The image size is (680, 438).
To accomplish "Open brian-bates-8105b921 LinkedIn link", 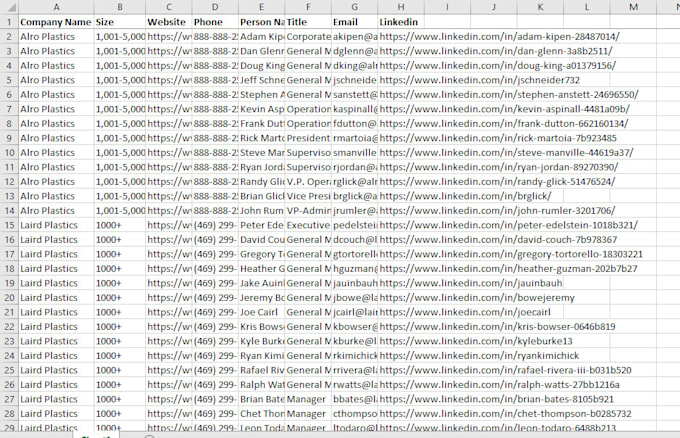I will tap(497, 399).
